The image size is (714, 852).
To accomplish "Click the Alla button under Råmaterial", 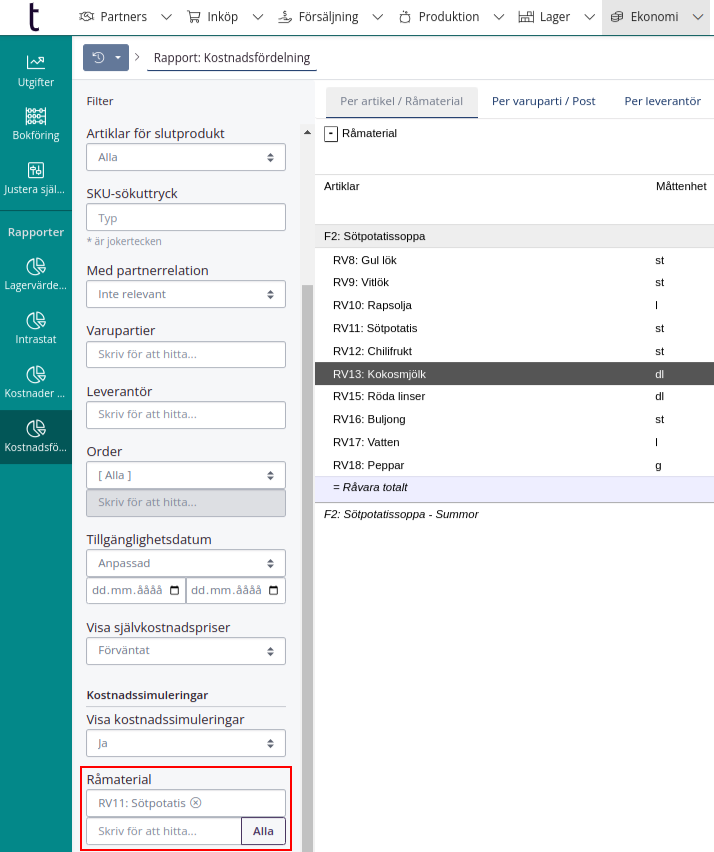I will click(263, 831).
